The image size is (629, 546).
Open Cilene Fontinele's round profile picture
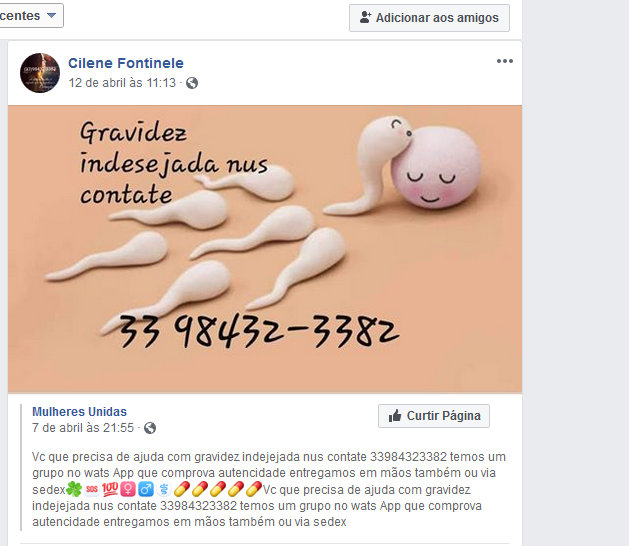40,73
